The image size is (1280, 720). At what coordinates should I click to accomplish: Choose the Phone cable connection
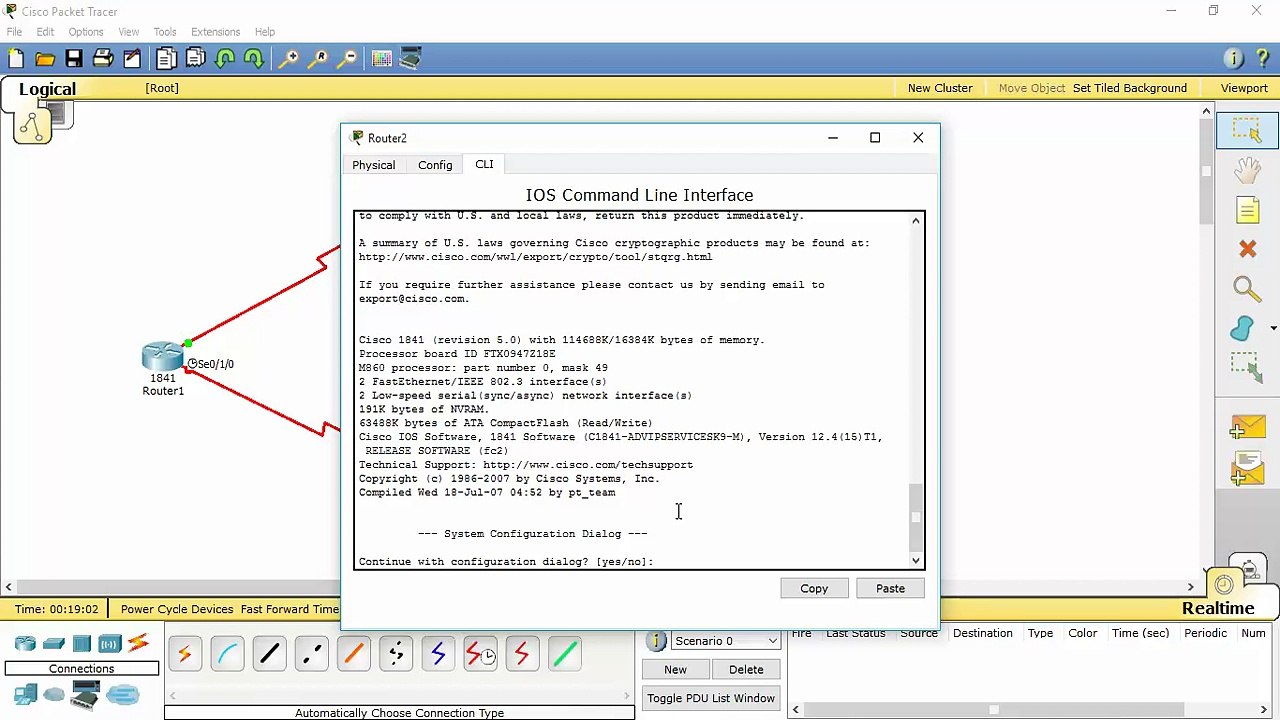tap(396, 654)
